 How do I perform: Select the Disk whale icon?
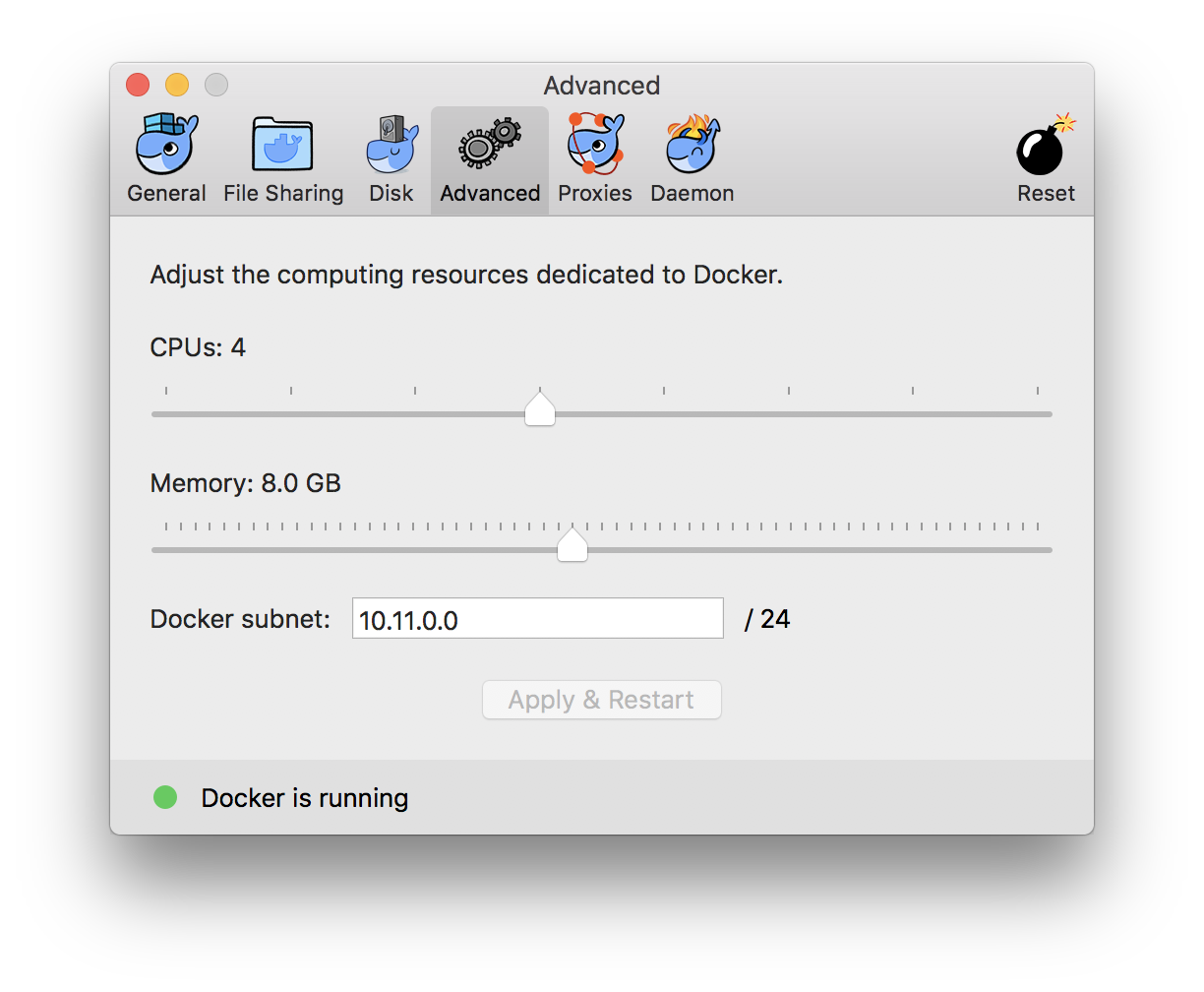(x=391, y=144)
